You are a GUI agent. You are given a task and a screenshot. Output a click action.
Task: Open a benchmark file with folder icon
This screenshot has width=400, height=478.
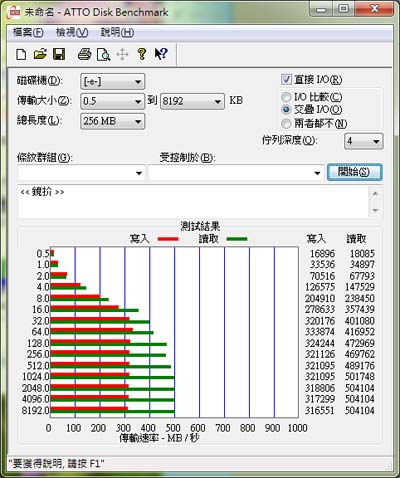[x=40, y=54]
